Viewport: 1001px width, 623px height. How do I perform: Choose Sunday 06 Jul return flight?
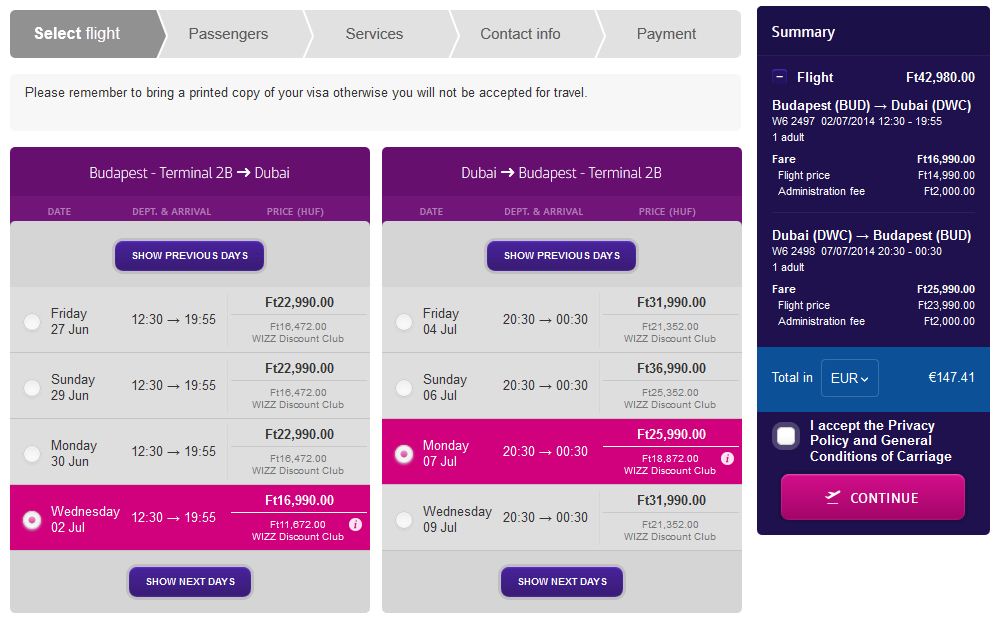pos(404,387)
